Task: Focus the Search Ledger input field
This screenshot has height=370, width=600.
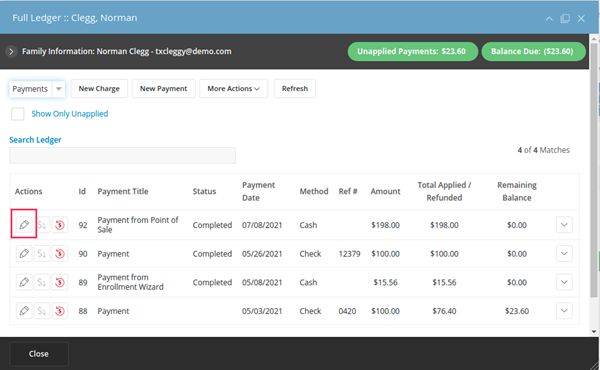Action: coord(122,155)
